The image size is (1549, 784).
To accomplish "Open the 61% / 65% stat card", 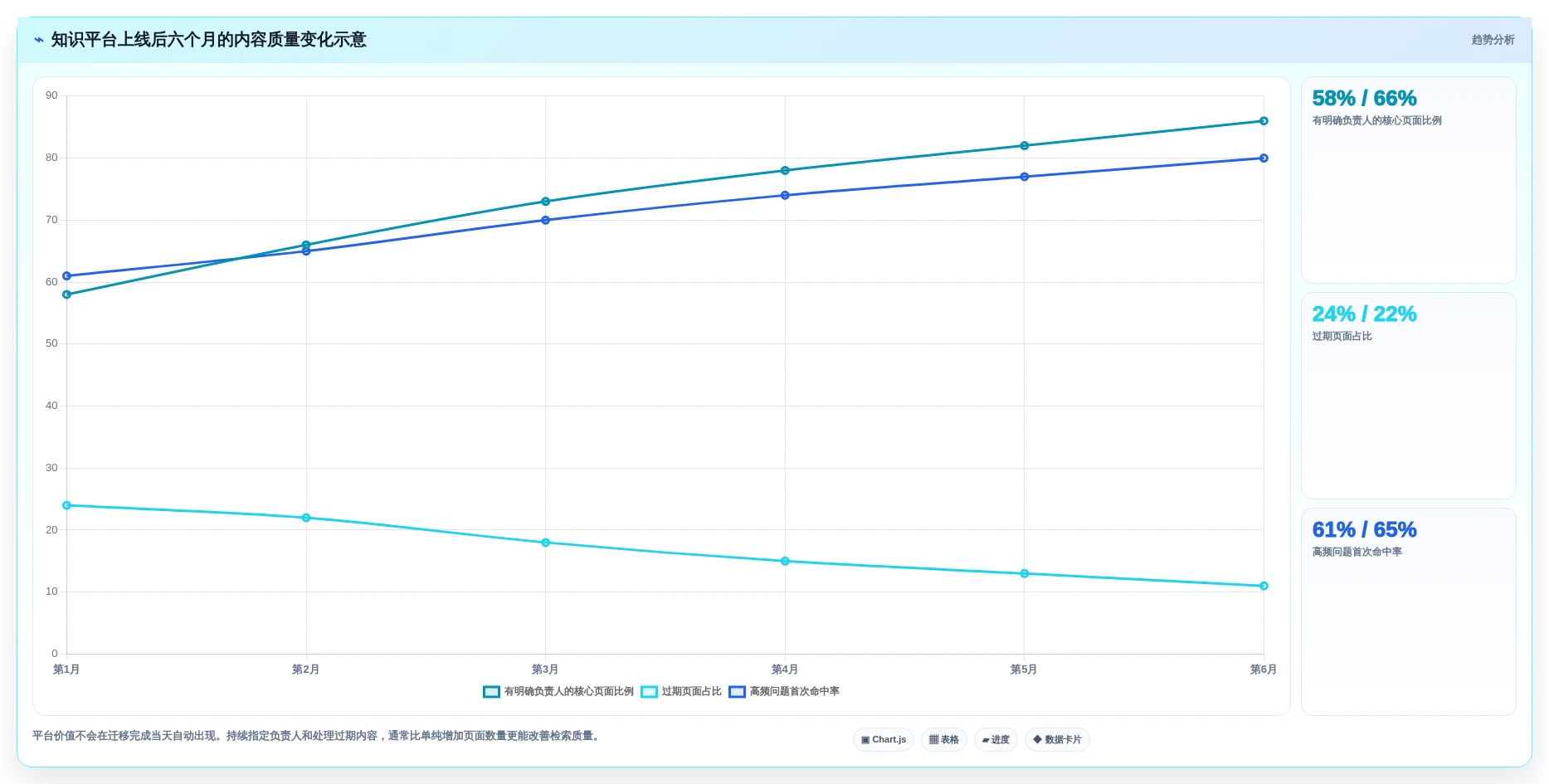I will pos(1408,611).
